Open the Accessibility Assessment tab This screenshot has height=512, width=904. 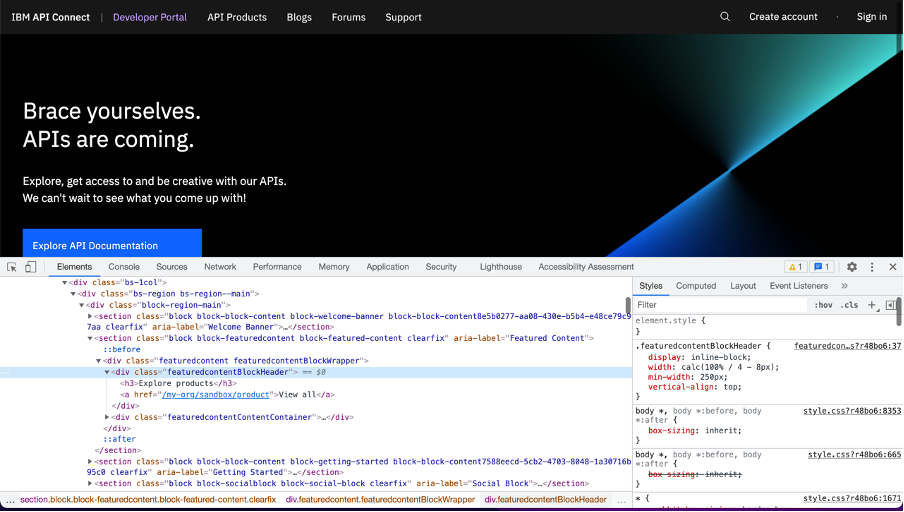coord(586,267)
